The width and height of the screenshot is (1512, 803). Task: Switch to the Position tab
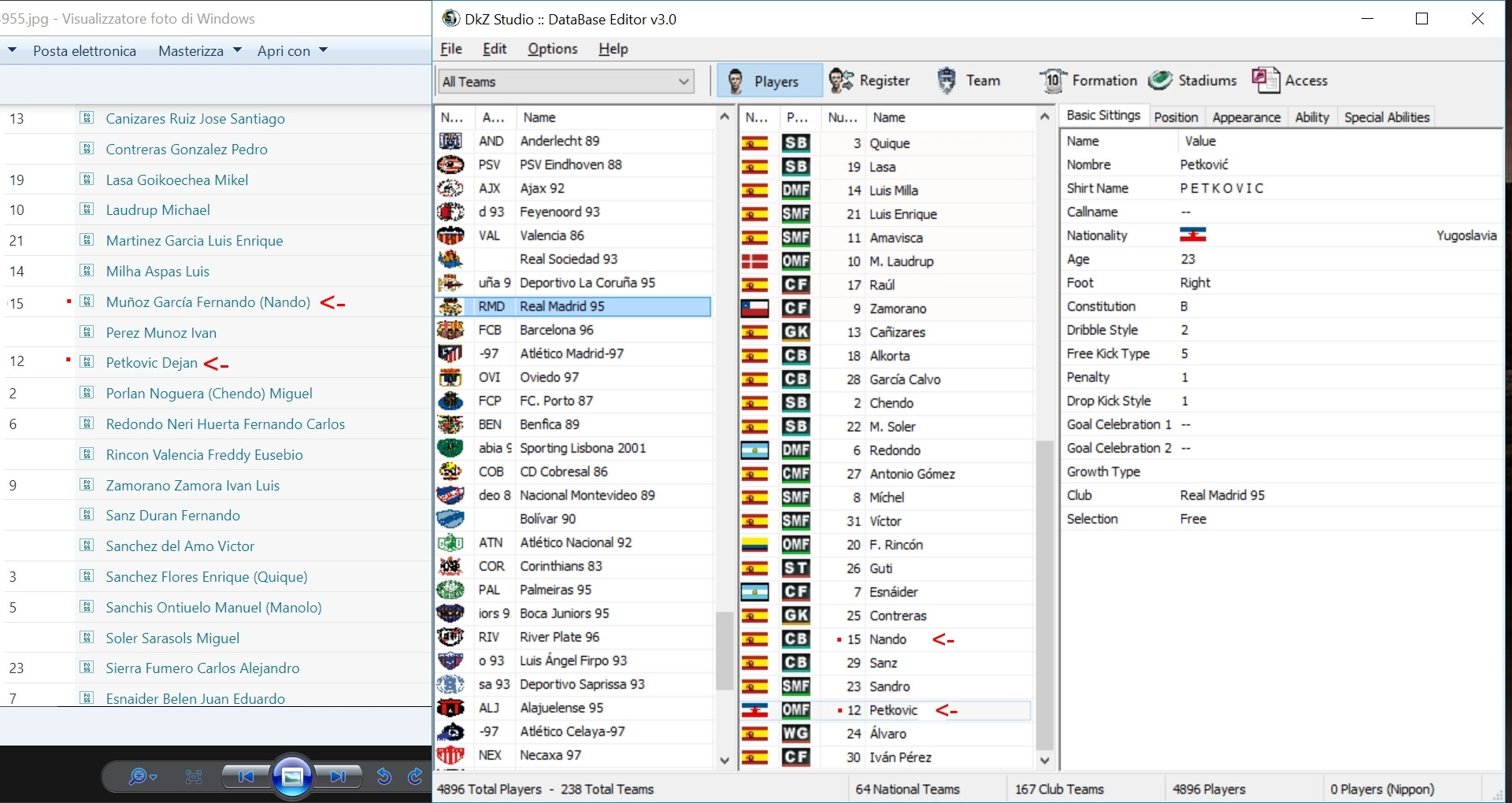point(1176,117)
